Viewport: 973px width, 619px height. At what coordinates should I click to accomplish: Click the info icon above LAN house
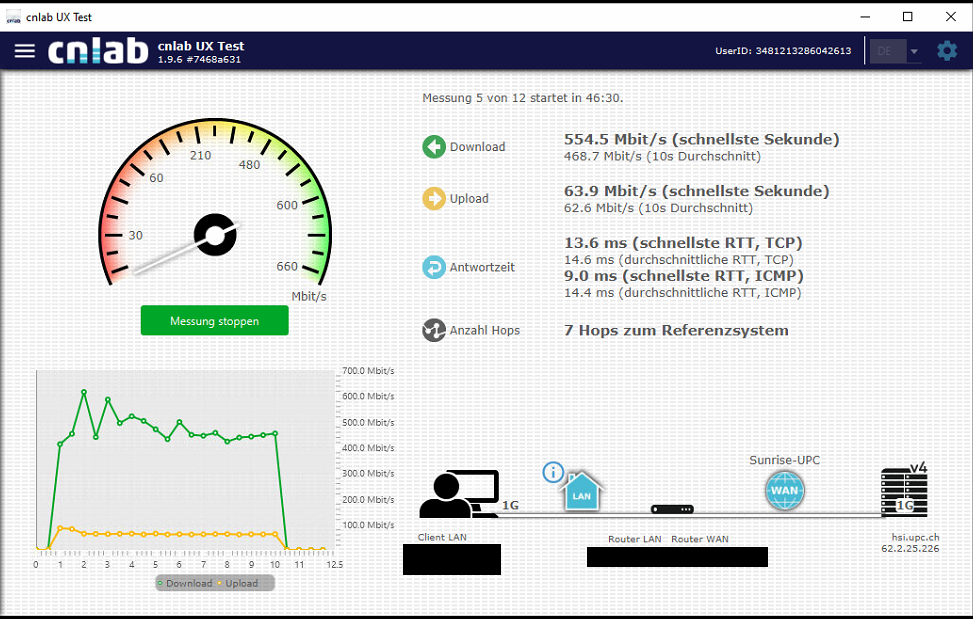point(553,472)
